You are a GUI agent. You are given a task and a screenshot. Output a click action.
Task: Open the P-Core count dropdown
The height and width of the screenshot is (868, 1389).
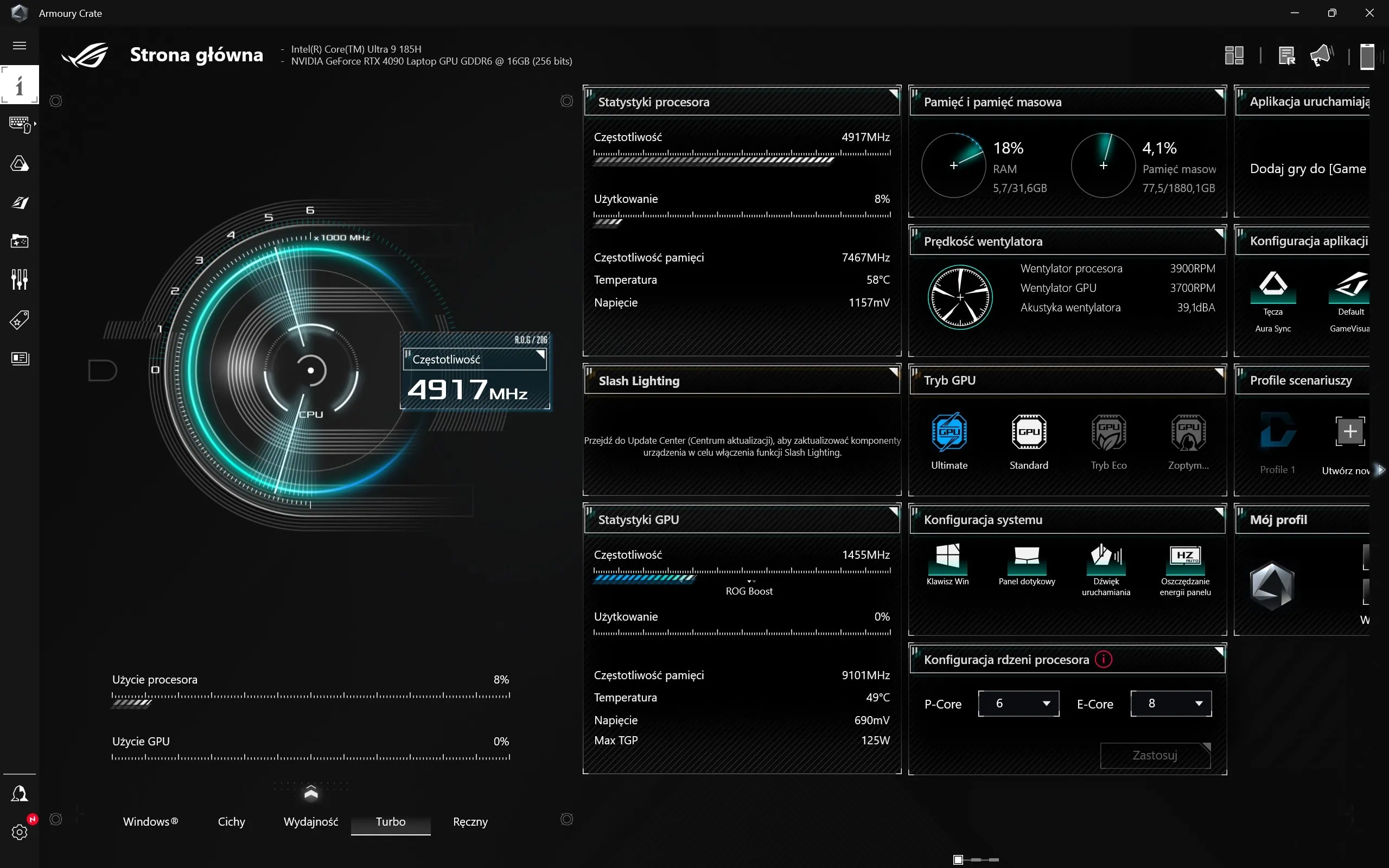(x=1018, y=703)
